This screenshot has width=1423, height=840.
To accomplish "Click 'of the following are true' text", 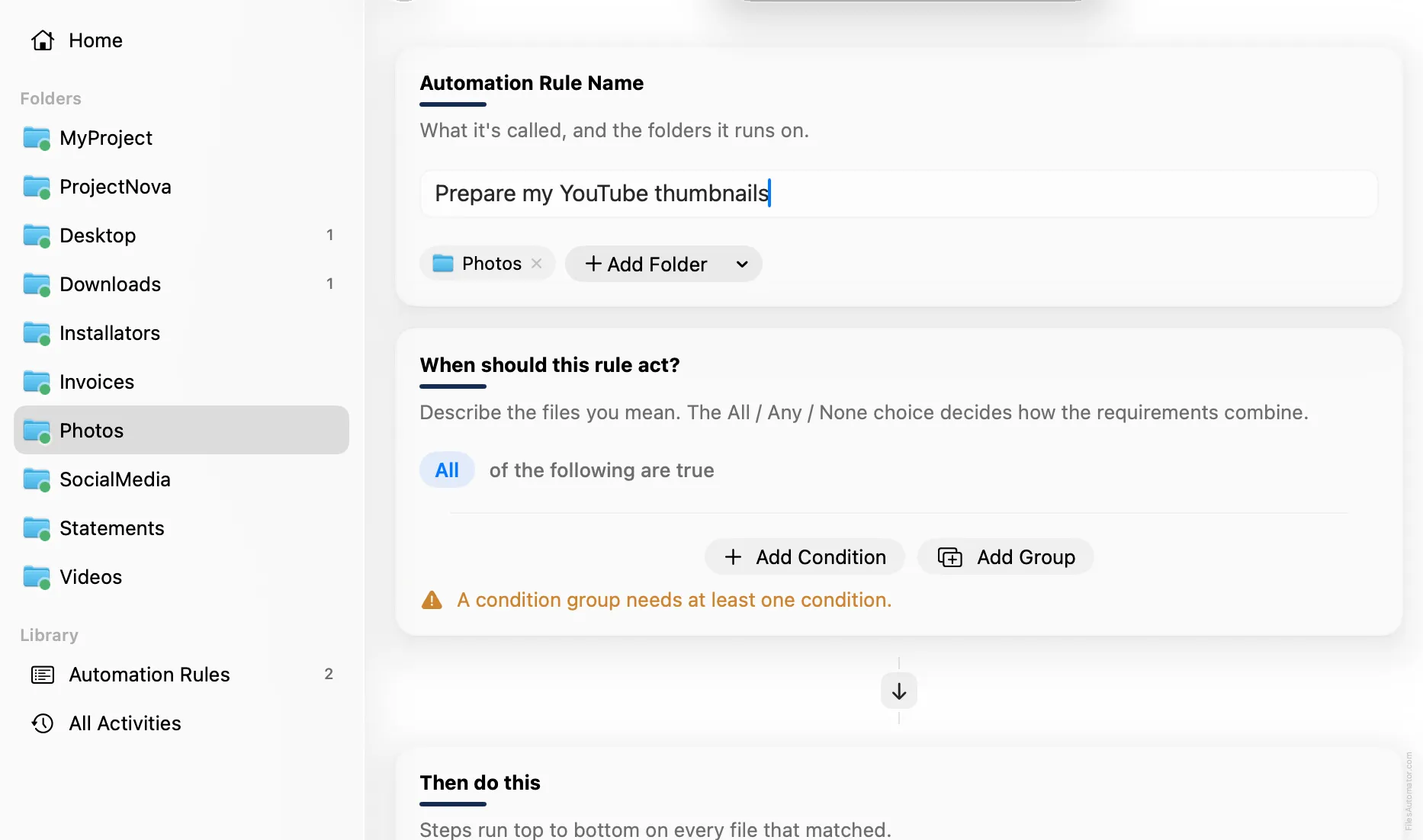I will [602, 470].
